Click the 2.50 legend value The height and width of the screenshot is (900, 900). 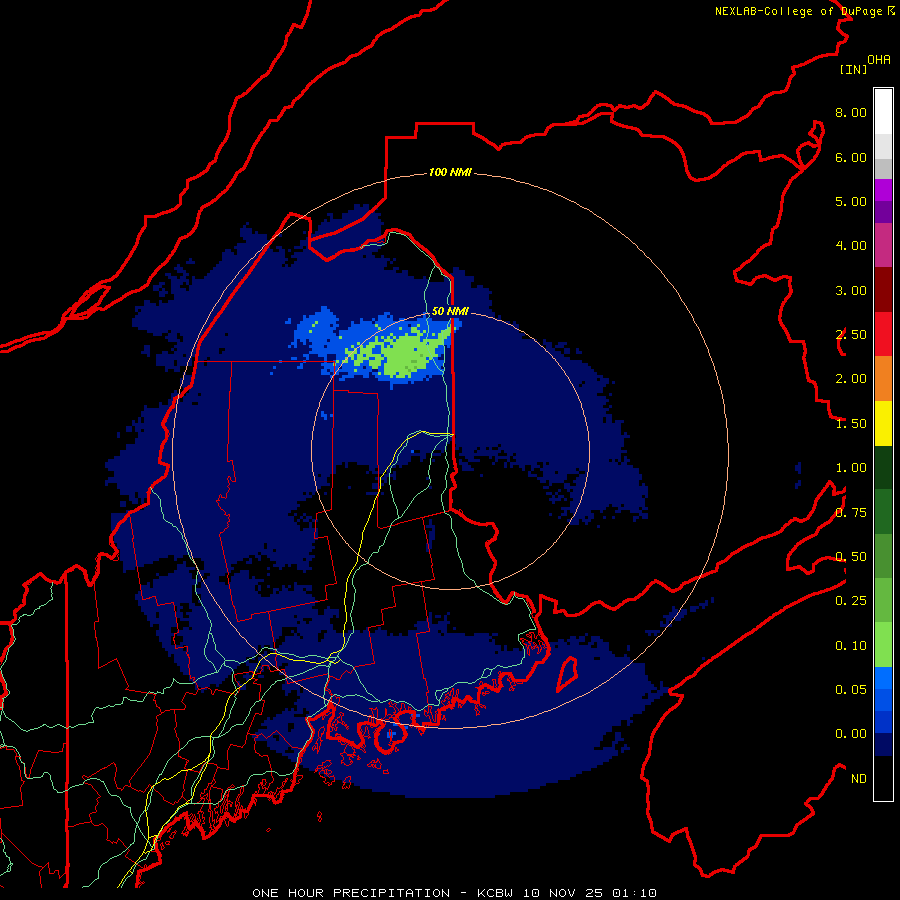click(x=851, y=335)
